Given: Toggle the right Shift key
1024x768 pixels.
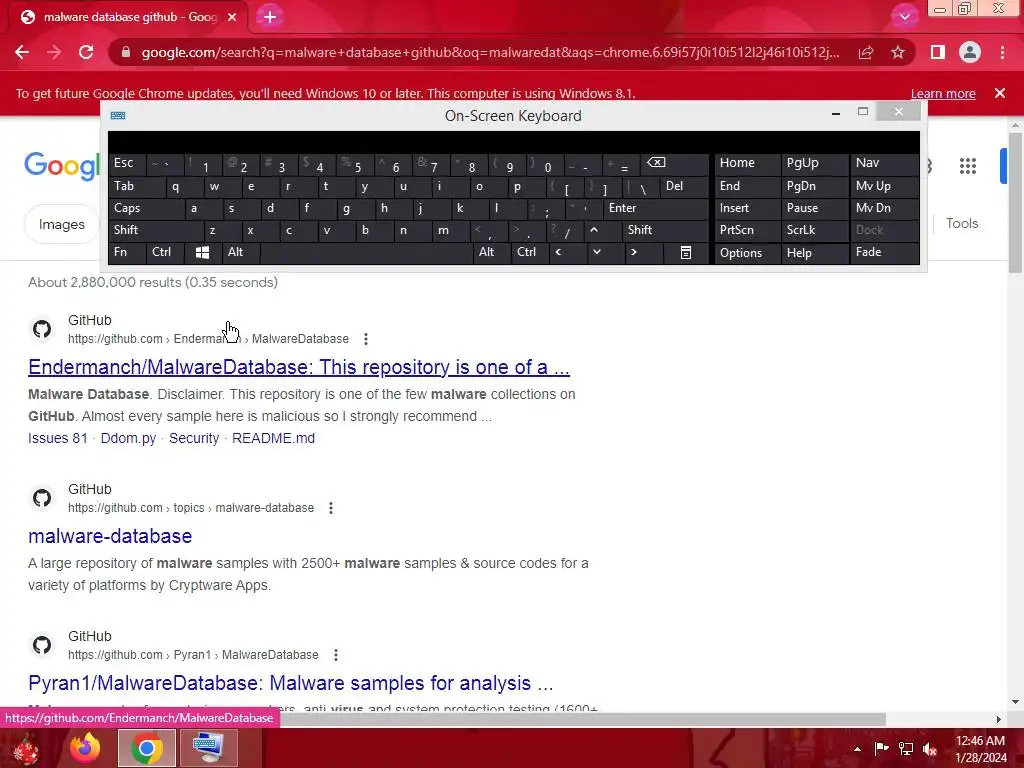Looking at the screenshot, I should (665, 230).
